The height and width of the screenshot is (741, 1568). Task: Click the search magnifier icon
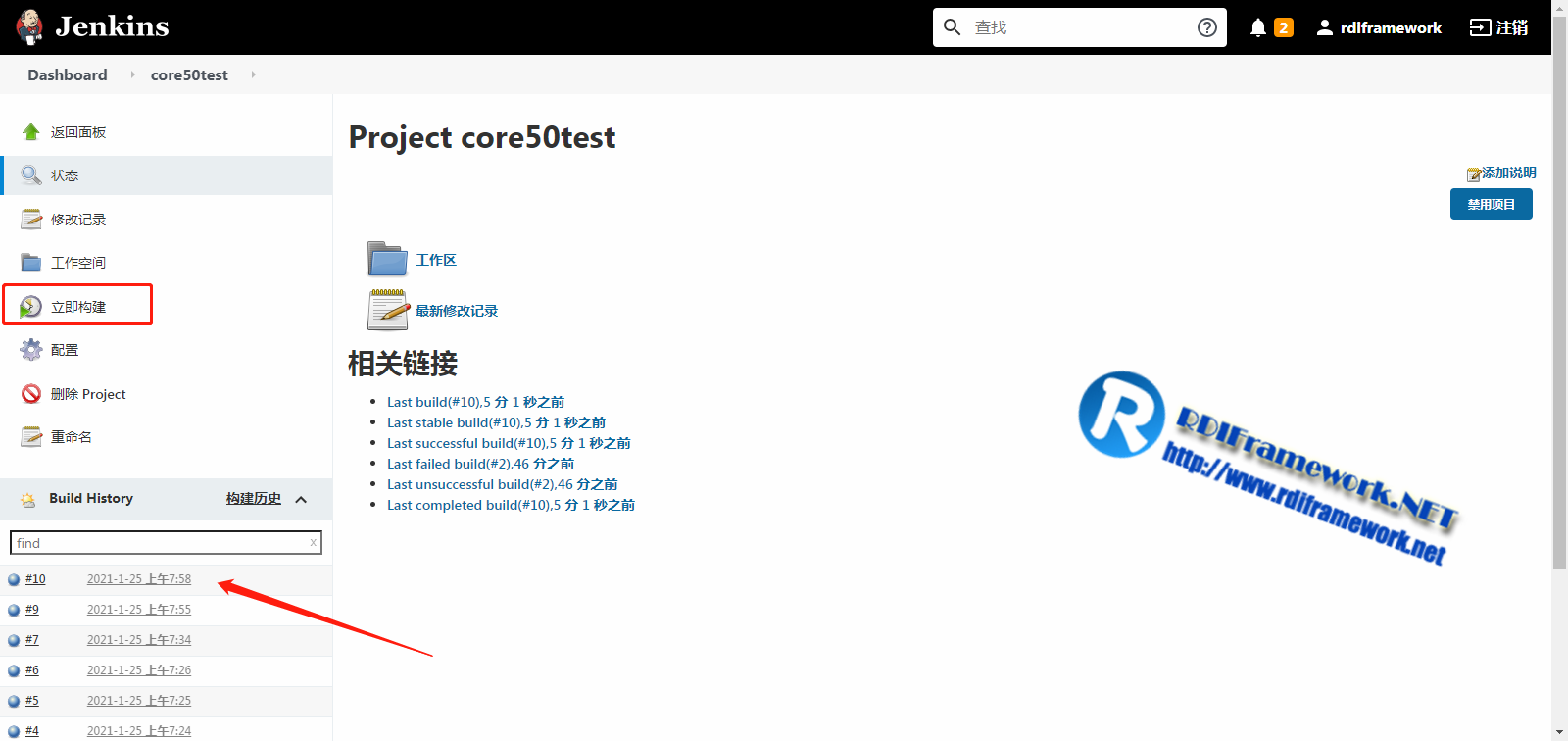(x=952, y=27)
